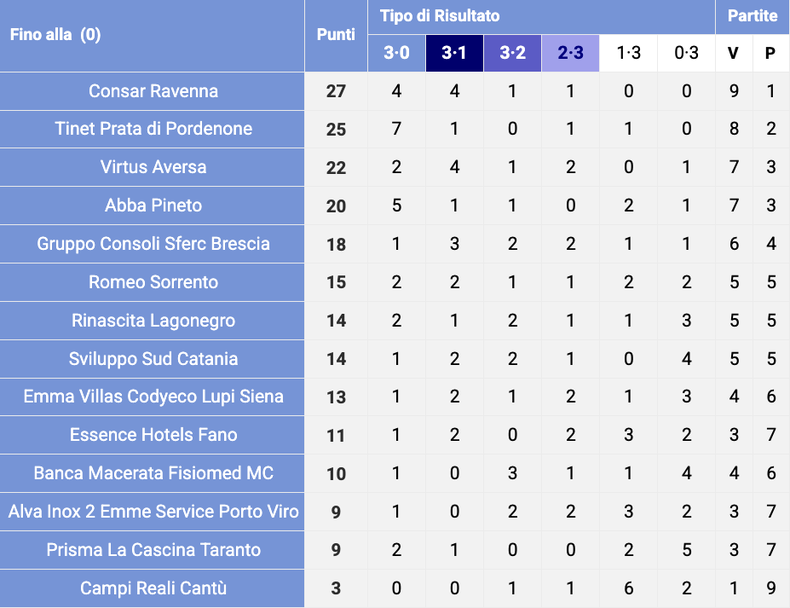
Task: Select the Virtus Aversa team
Action: (153, 167)
